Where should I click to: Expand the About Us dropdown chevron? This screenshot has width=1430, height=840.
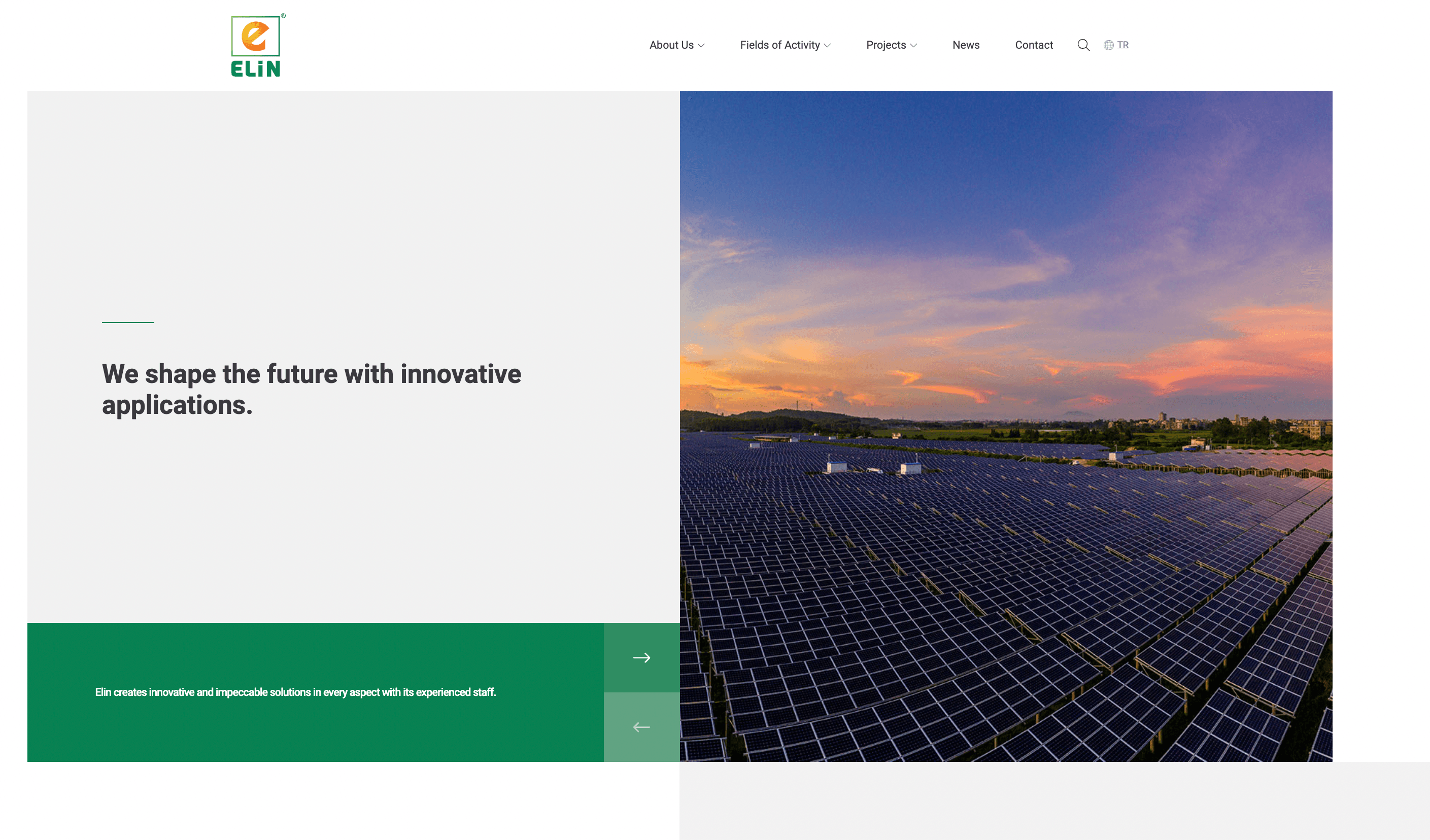701,45
